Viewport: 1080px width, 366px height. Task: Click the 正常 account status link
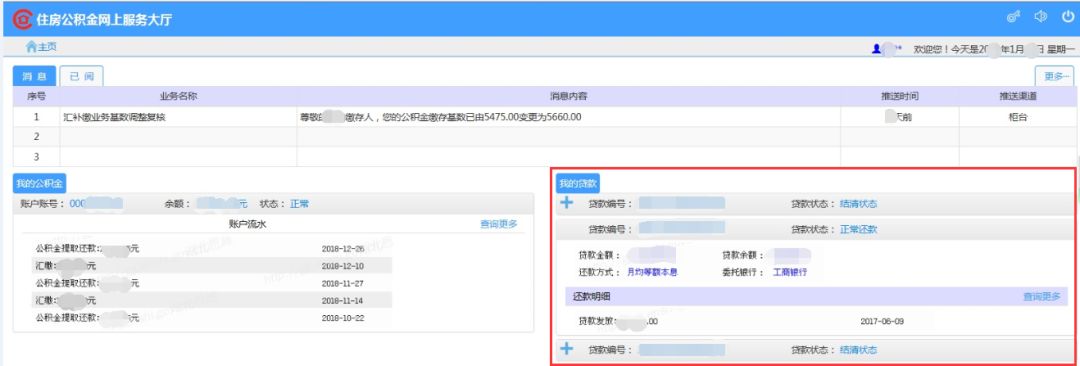coord(300,203)
